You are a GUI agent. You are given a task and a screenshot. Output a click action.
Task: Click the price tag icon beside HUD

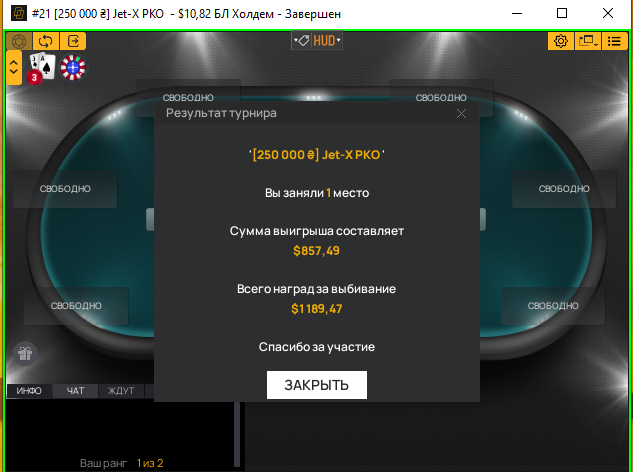point(305,40)
